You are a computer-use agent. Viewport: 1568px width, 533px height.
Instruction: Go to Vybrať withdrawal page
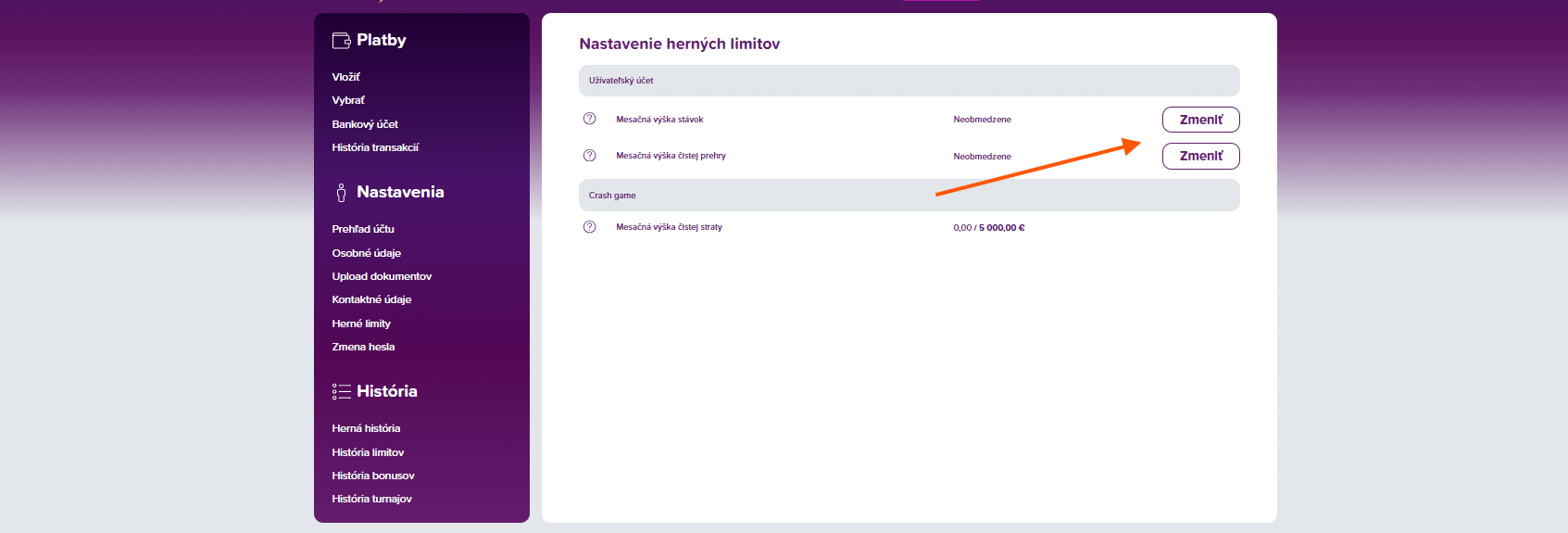click(x=348, y=100)
